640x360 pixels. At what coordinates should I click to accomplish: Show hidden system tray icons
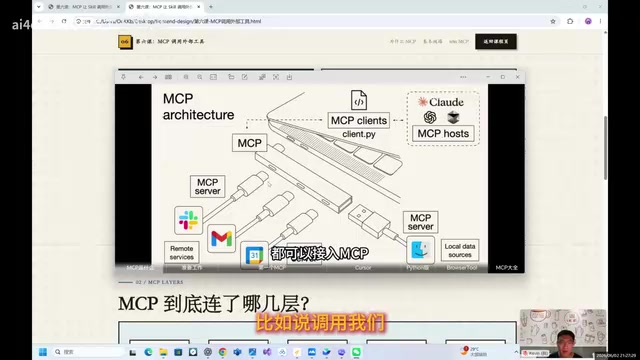pos(516,352)
